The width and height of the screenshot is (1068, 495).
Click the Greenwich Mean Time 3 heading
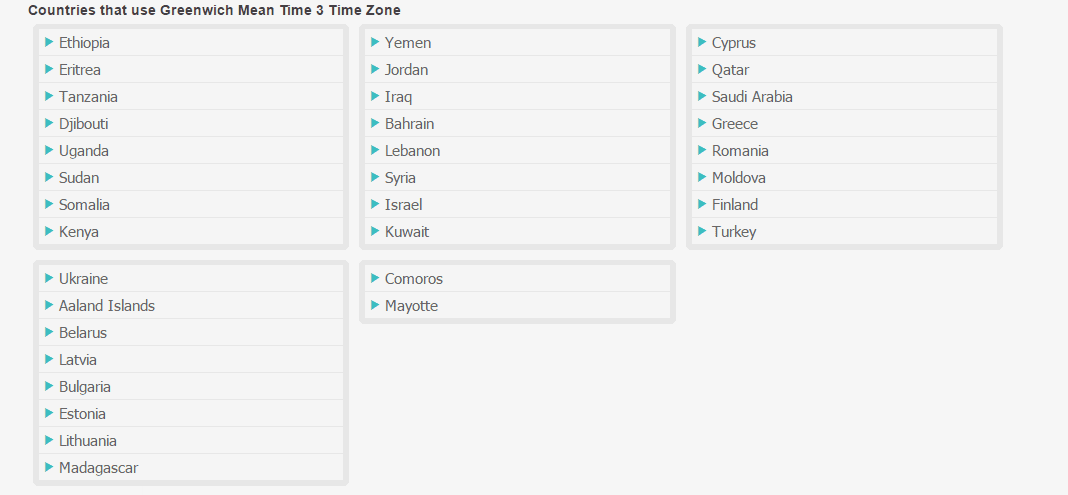[x=214, y=10]
